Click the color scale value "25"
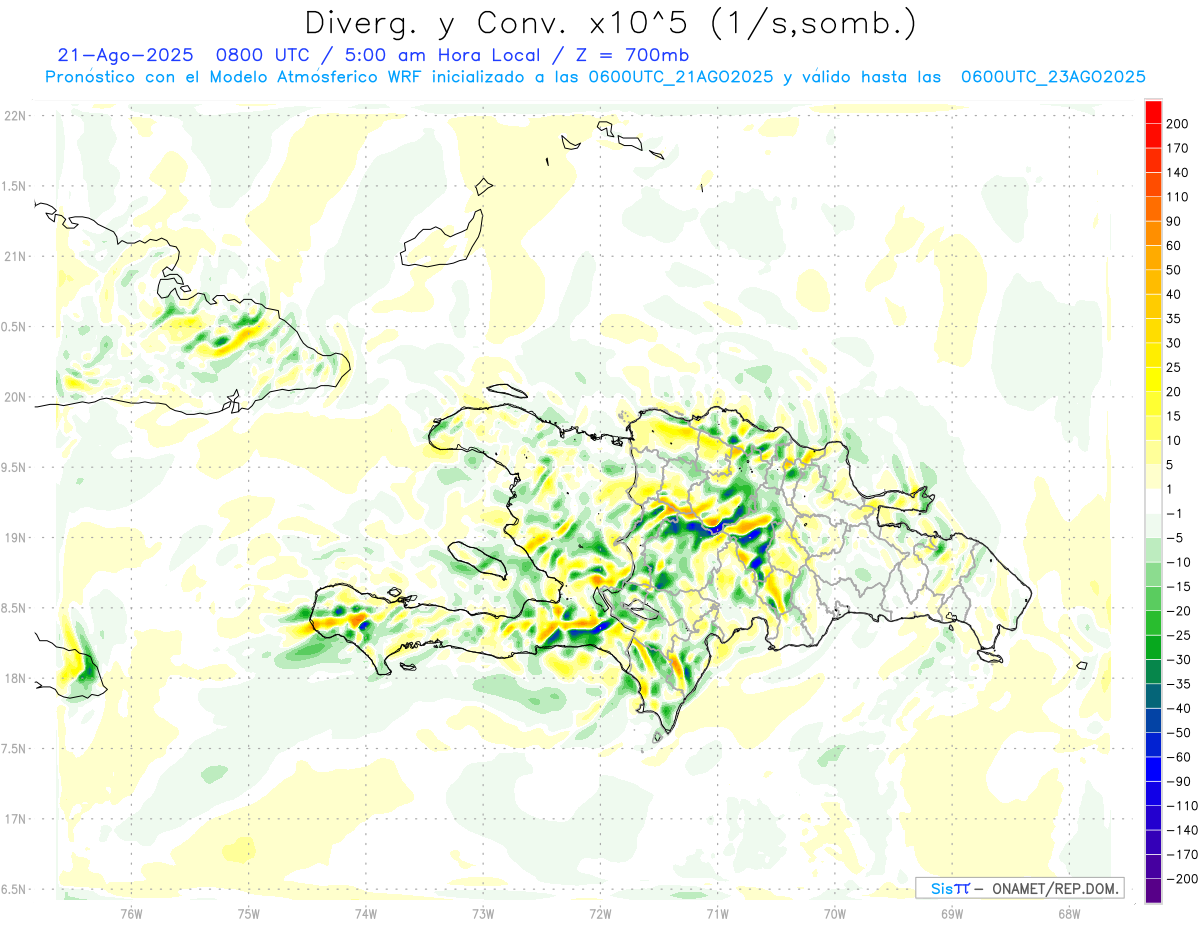Image resolution: width=1200 pixels, height=927 pixels. [1175, 368]
